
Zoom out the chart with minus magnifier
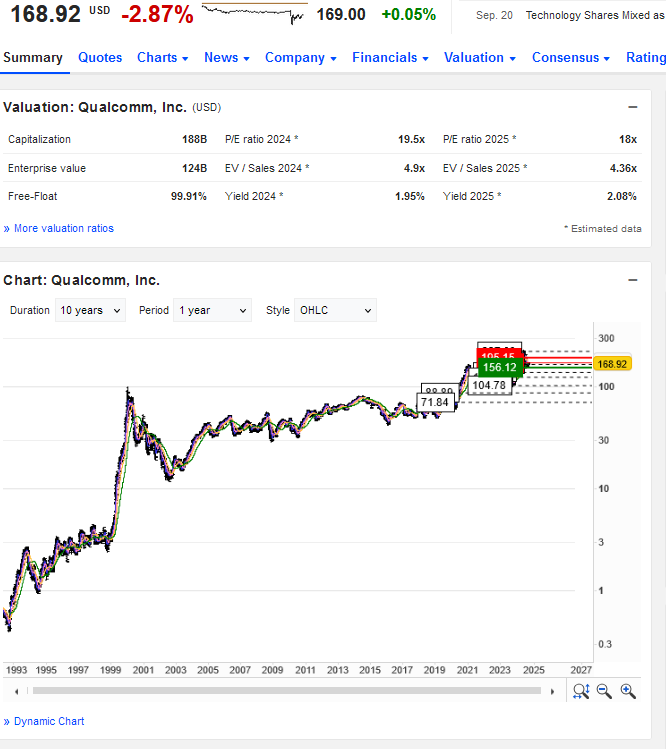coord(604,691)
